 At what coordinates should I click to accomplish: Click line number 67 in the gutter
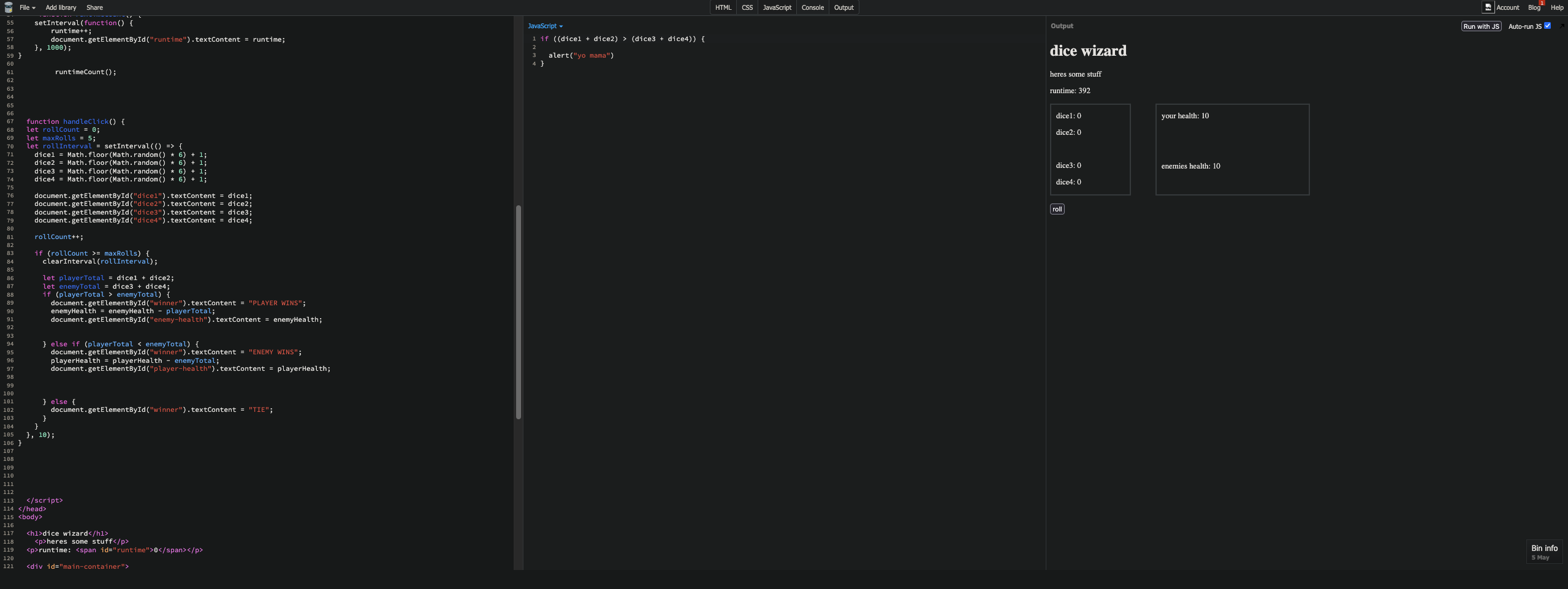click(10, 121)
